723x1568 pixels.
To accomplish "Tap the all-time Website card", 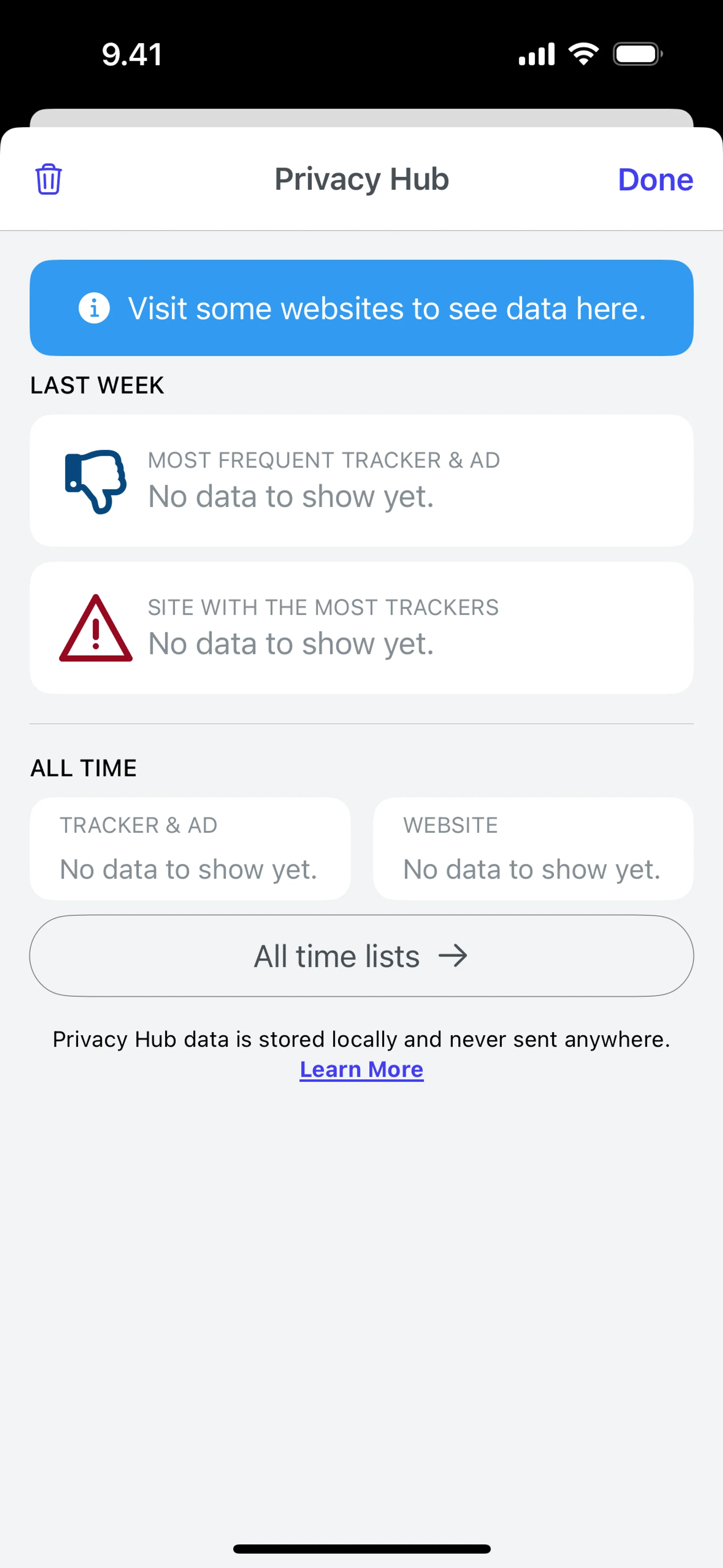I will 533,848.
